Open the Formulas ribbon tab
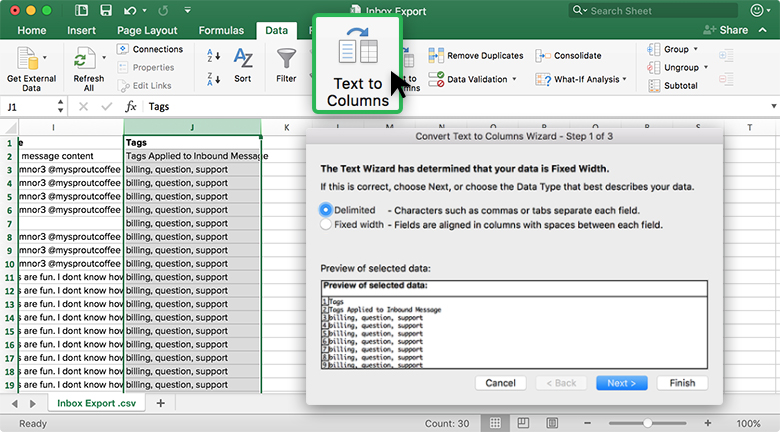This screenshot has height=432, width=780. coord(221,30)
